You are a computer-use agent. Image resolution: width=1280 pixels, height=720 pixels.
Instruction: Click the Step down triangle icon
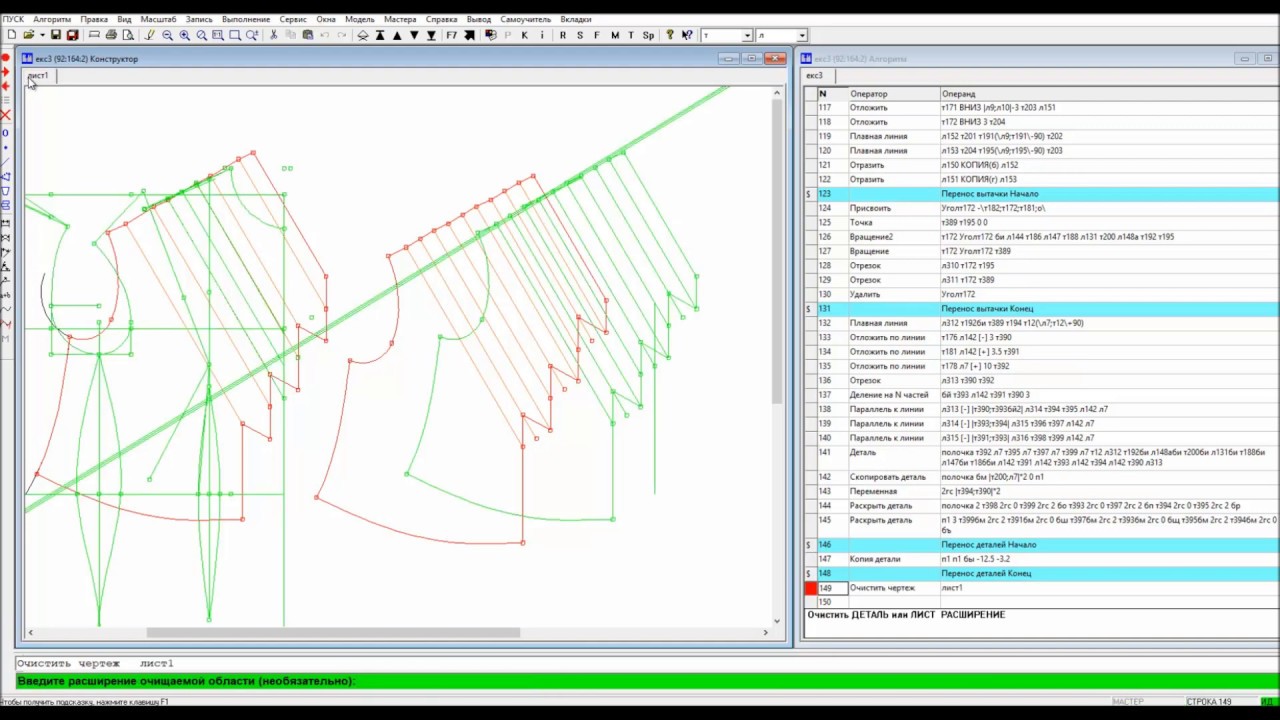[414, 35]
